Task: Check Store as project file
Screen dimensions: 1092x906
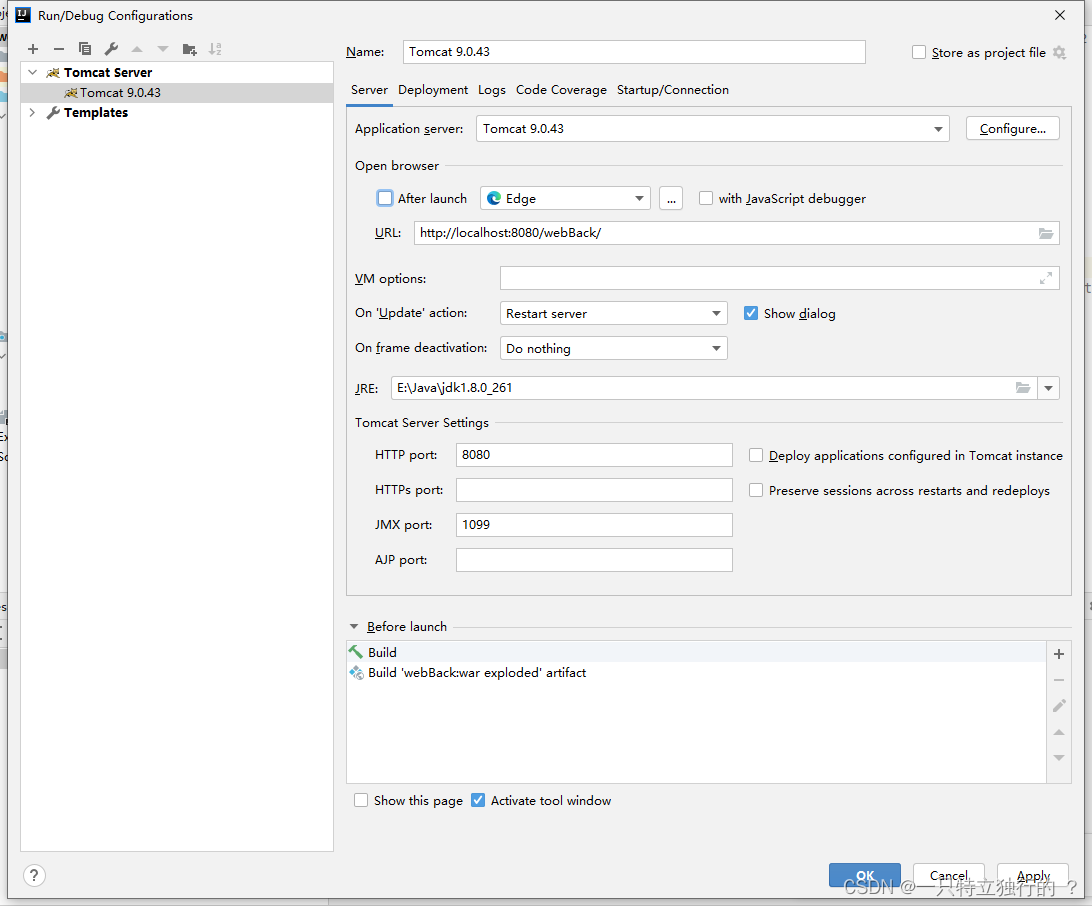Action: 918,52
